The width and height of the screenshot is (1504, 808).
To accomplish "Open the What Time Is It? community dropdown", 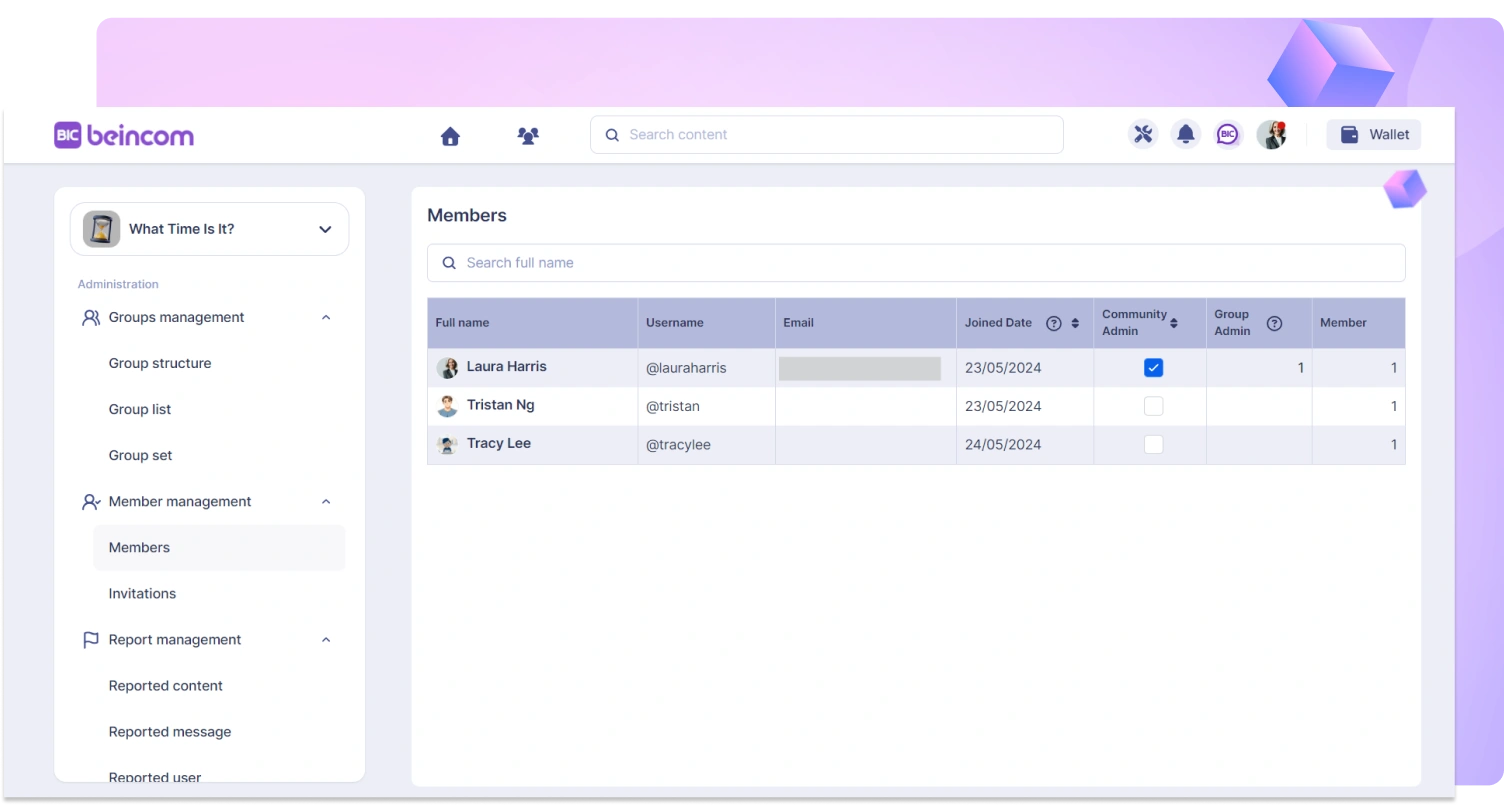I will point(325,229).
